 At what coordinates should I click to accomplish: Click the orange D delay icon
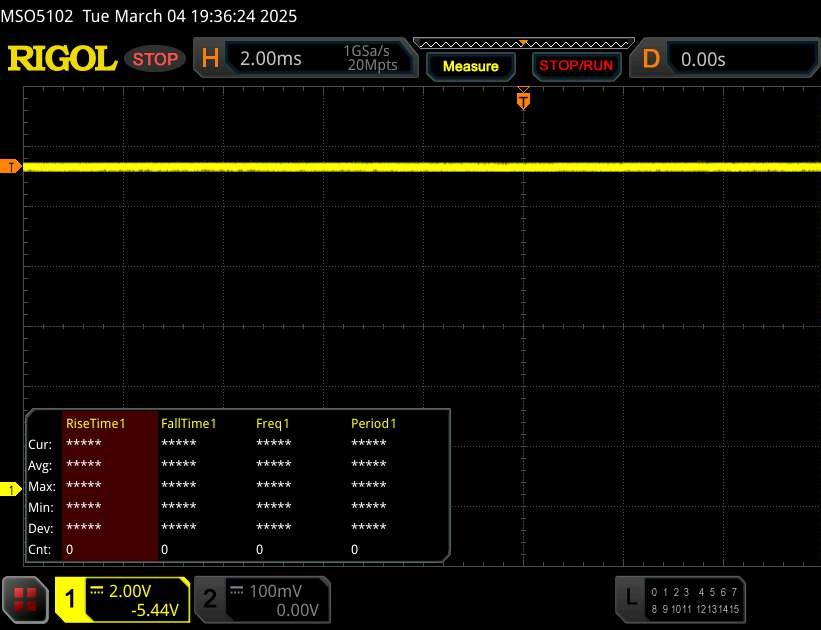(x=651, y=59)
